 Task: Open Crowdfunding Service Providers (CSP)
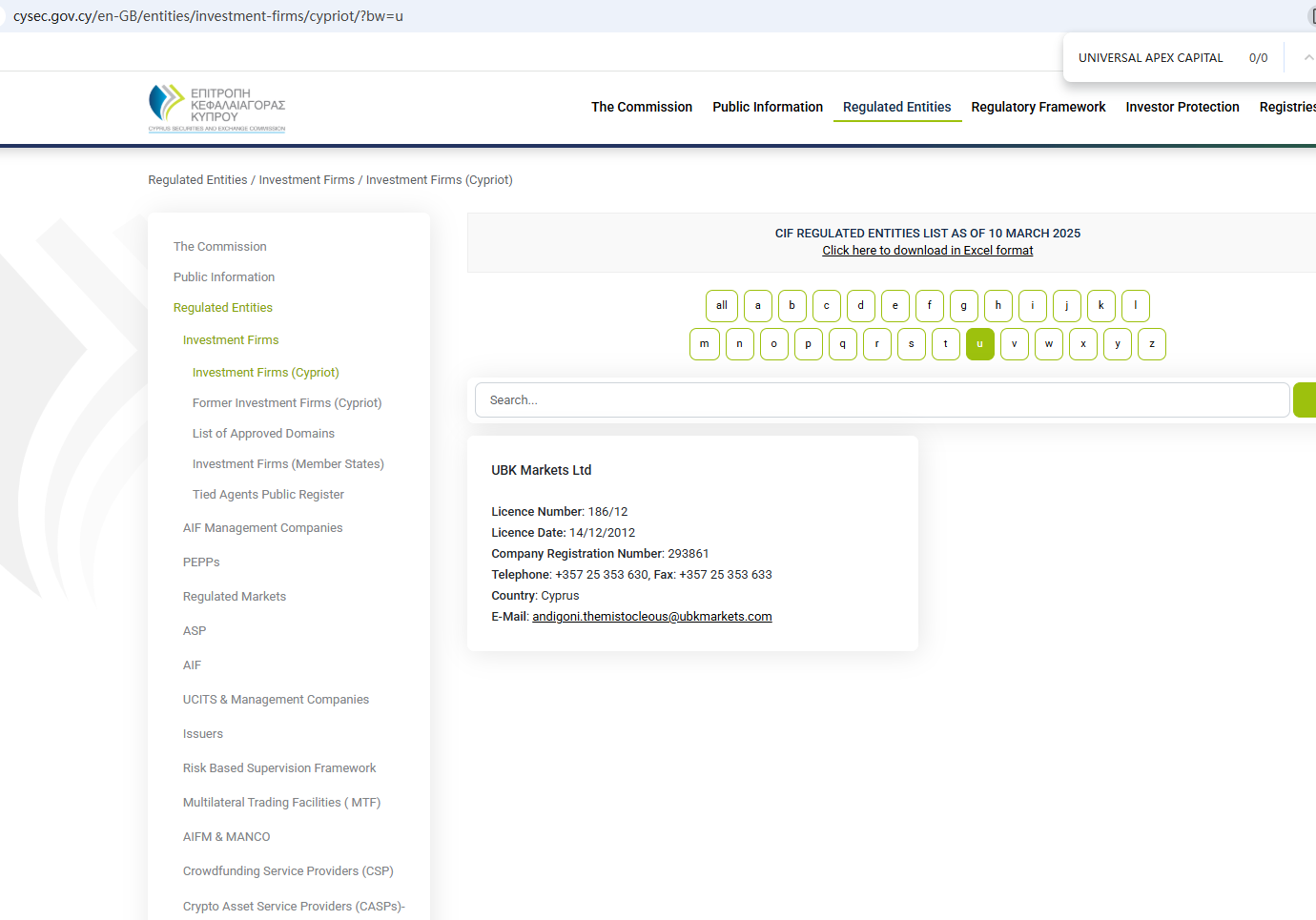click(288, 871)
